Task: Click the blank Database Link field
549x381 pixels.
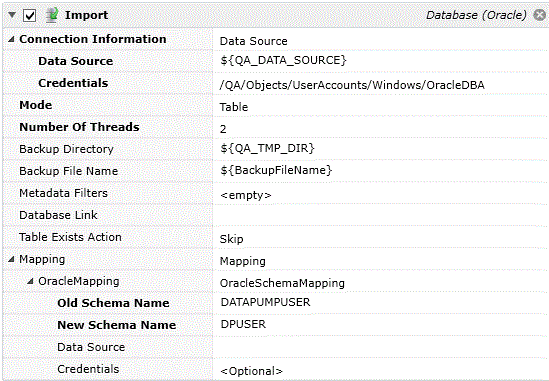Action: coord(381,215)
